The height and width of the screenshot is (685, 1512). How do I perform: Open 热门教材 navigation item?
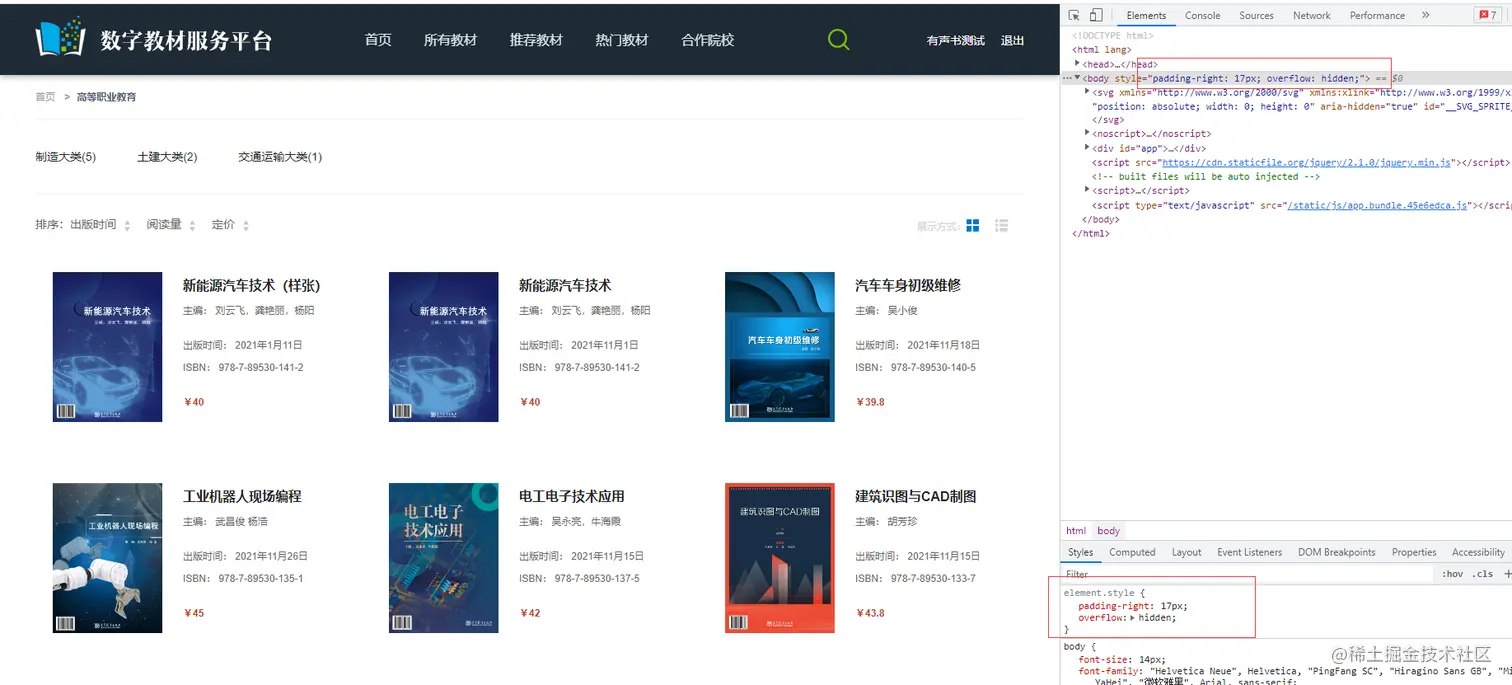[622, 40]
